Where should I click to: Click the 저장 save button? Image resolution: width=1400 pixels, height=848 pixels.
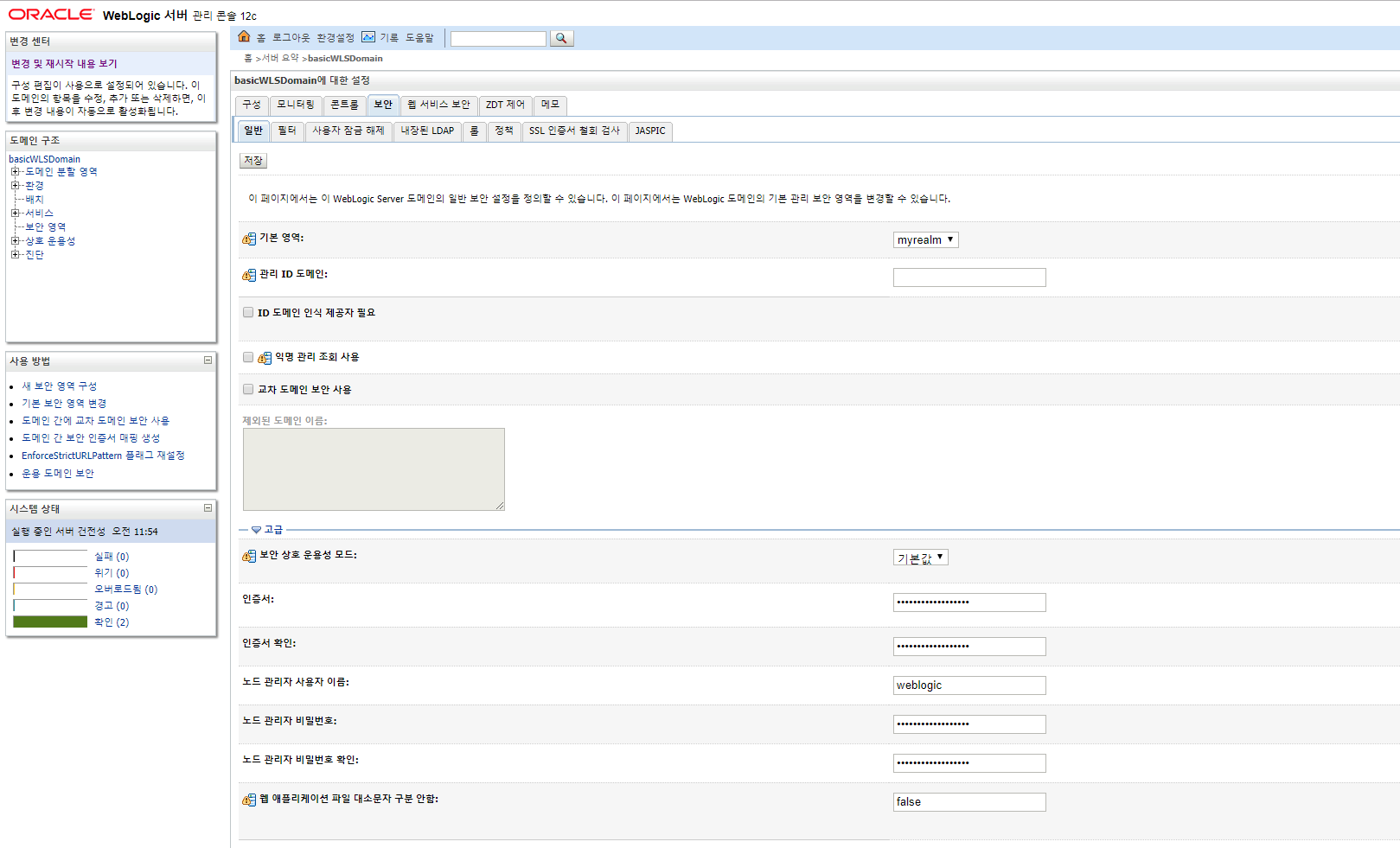pyautogui.click(x=253, y=161)
